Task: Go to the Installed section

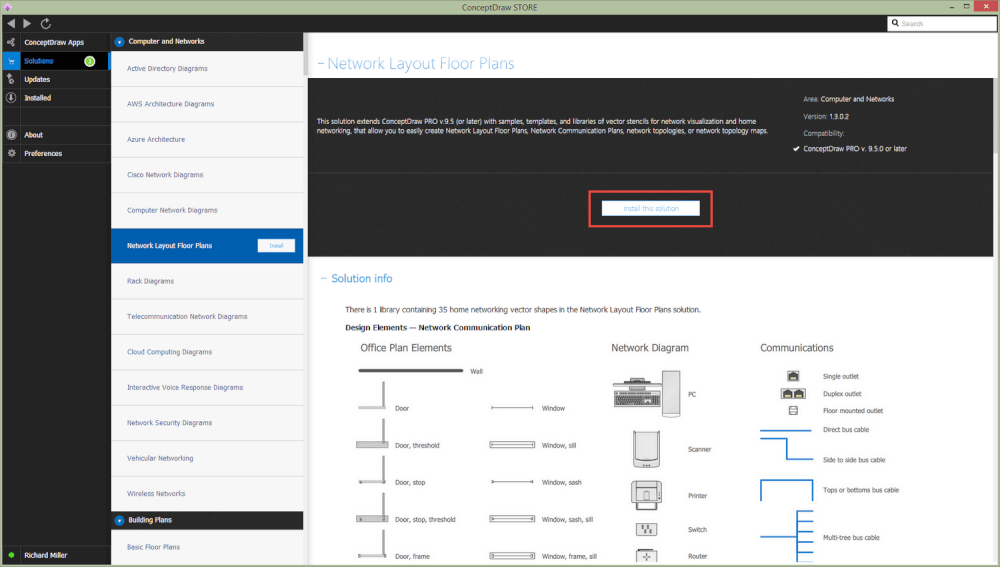Action: (x=38, y=98)
